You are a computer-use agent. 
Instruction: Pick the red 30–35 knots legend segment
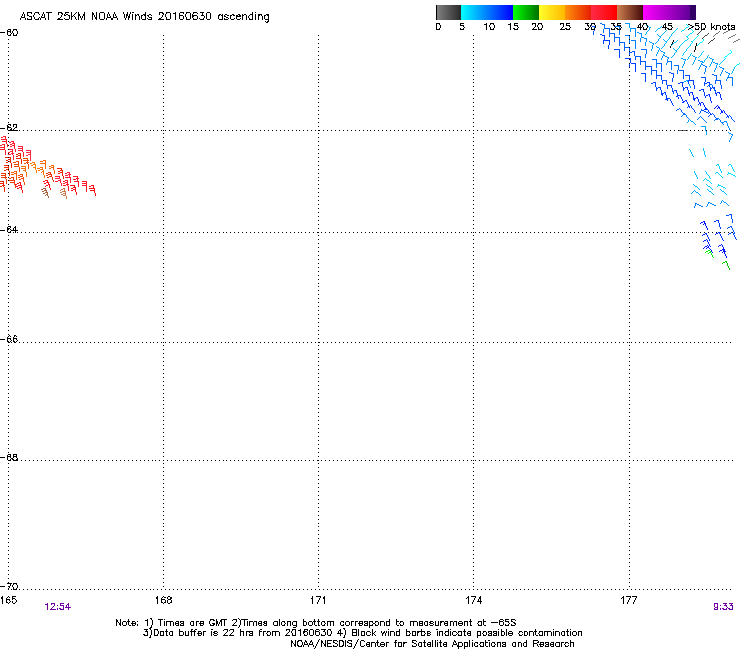[604, 12]
